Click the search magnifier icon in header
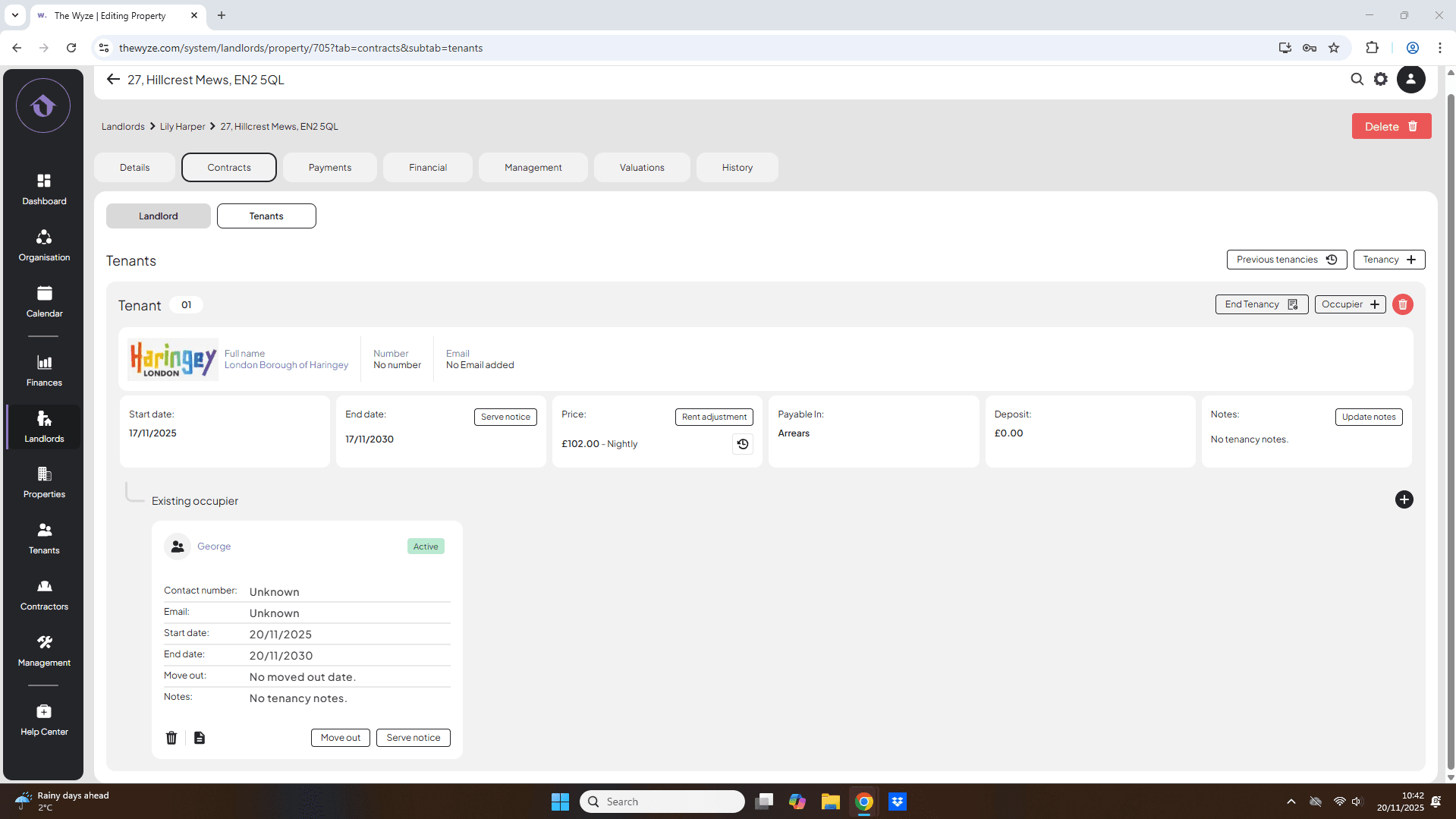1456x819 pixels. 1357,79
